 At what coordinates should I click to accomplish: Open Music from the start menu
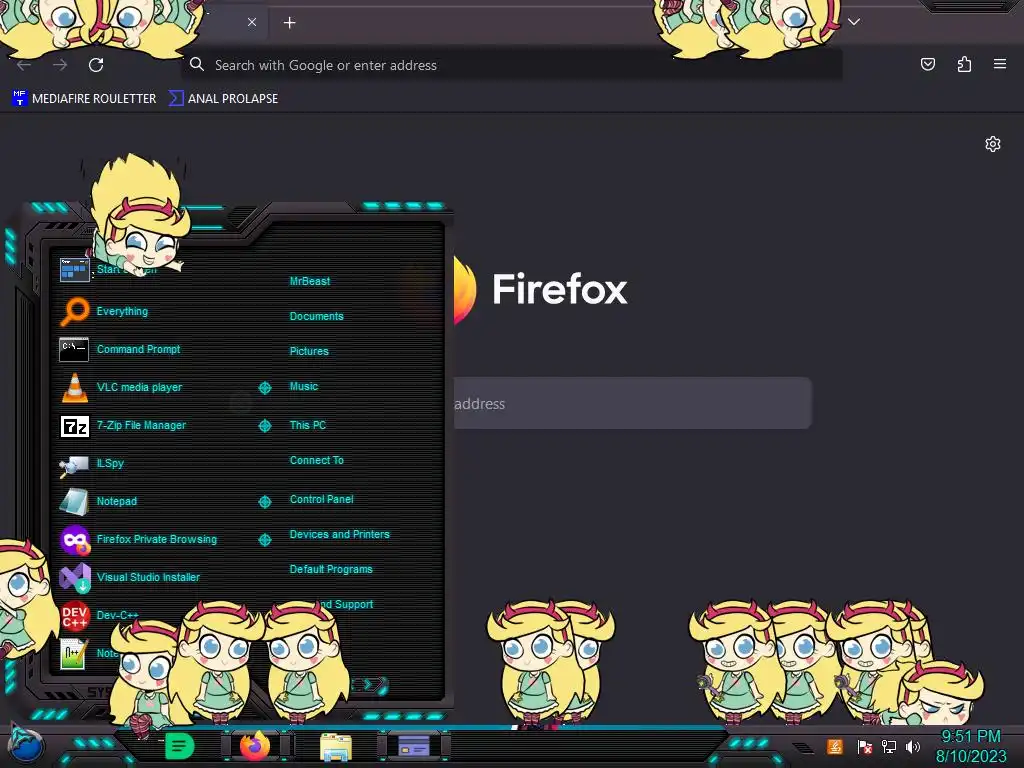pos(304,387)
